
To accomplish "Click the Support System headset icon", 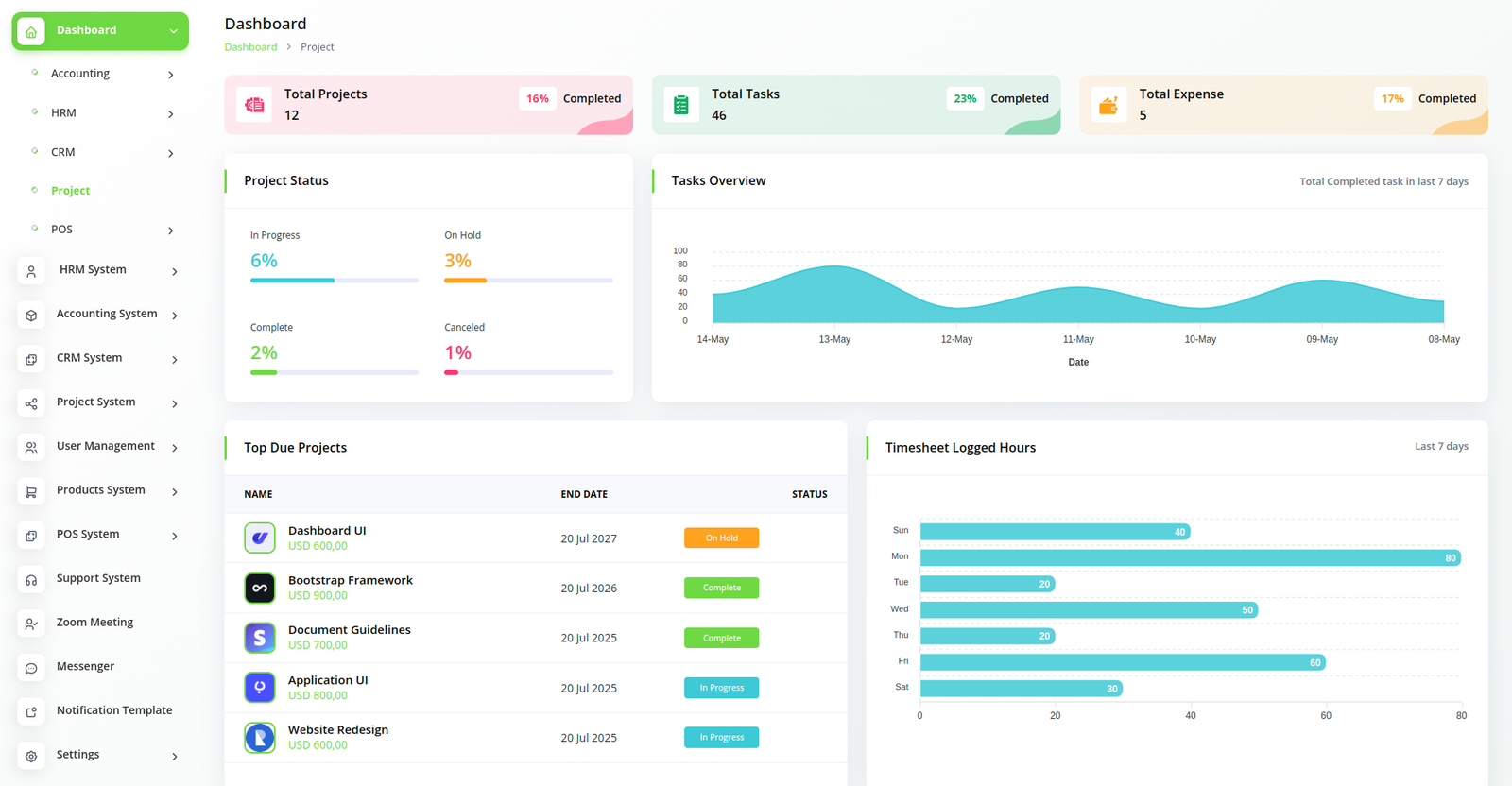I will (31, 579).
